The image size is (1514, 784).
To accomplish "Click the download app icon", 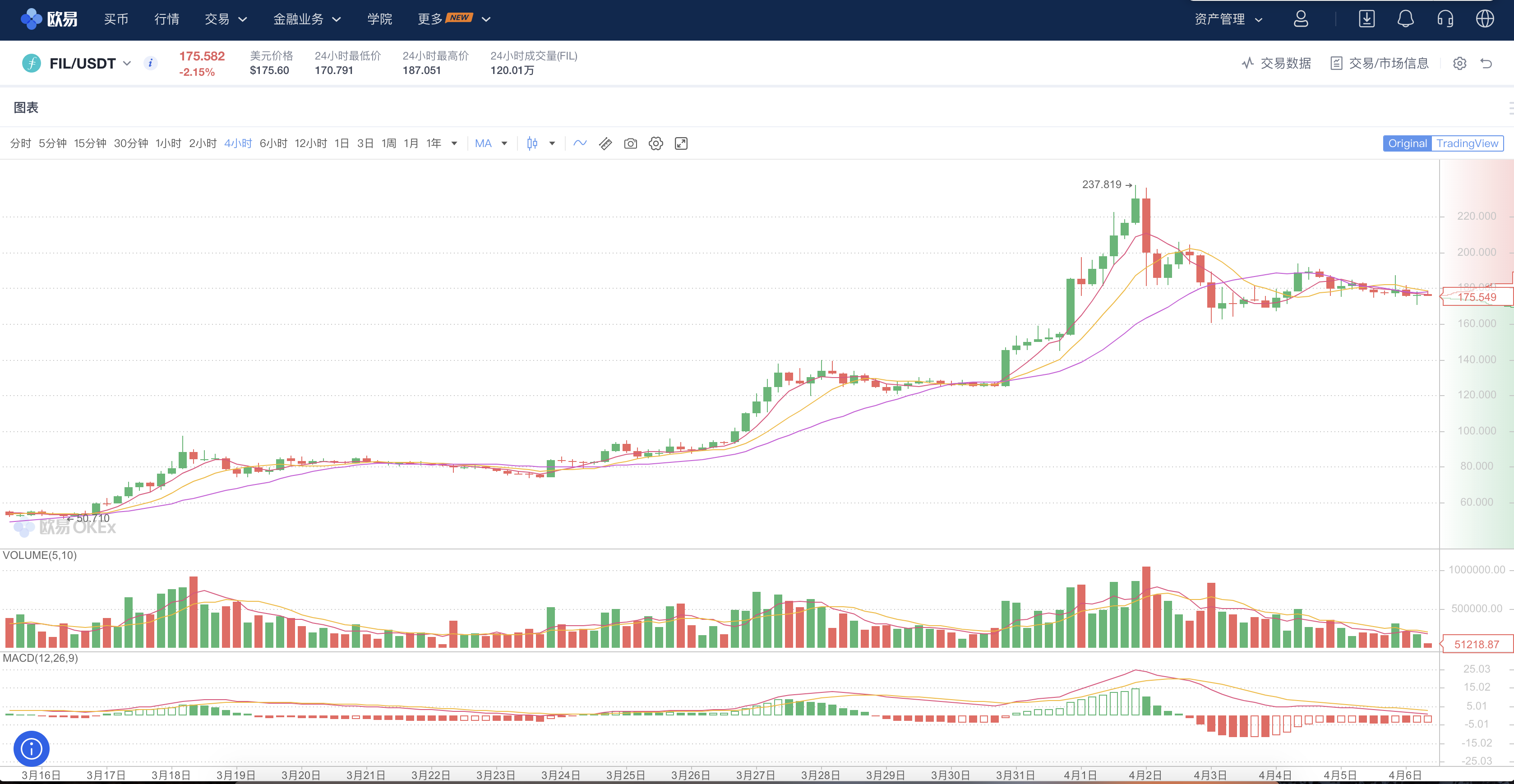I will click(1366, 19).
